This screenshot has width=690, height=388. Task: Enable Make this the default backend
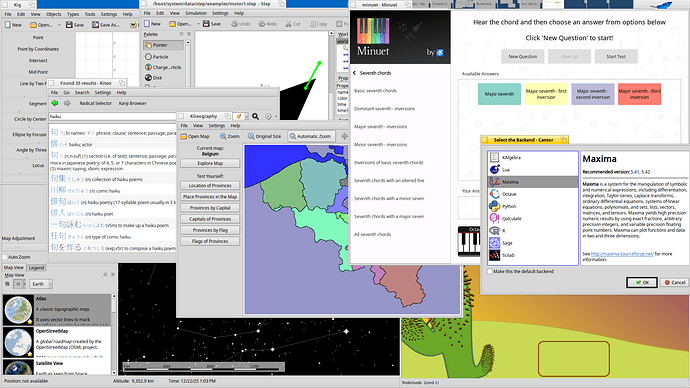click(489, 271)
